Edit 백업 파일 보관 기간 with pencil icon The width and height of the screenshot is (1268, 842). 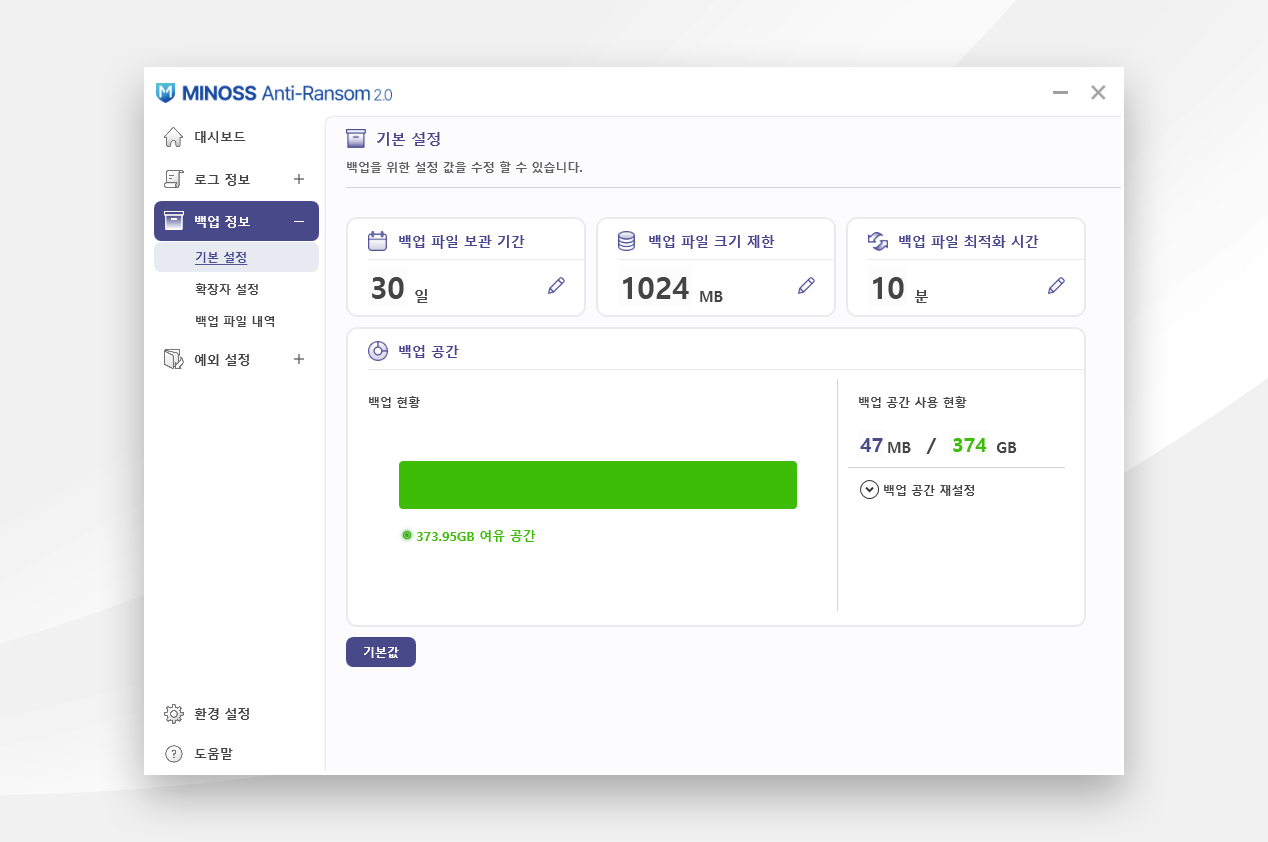(x=556, y=286)
